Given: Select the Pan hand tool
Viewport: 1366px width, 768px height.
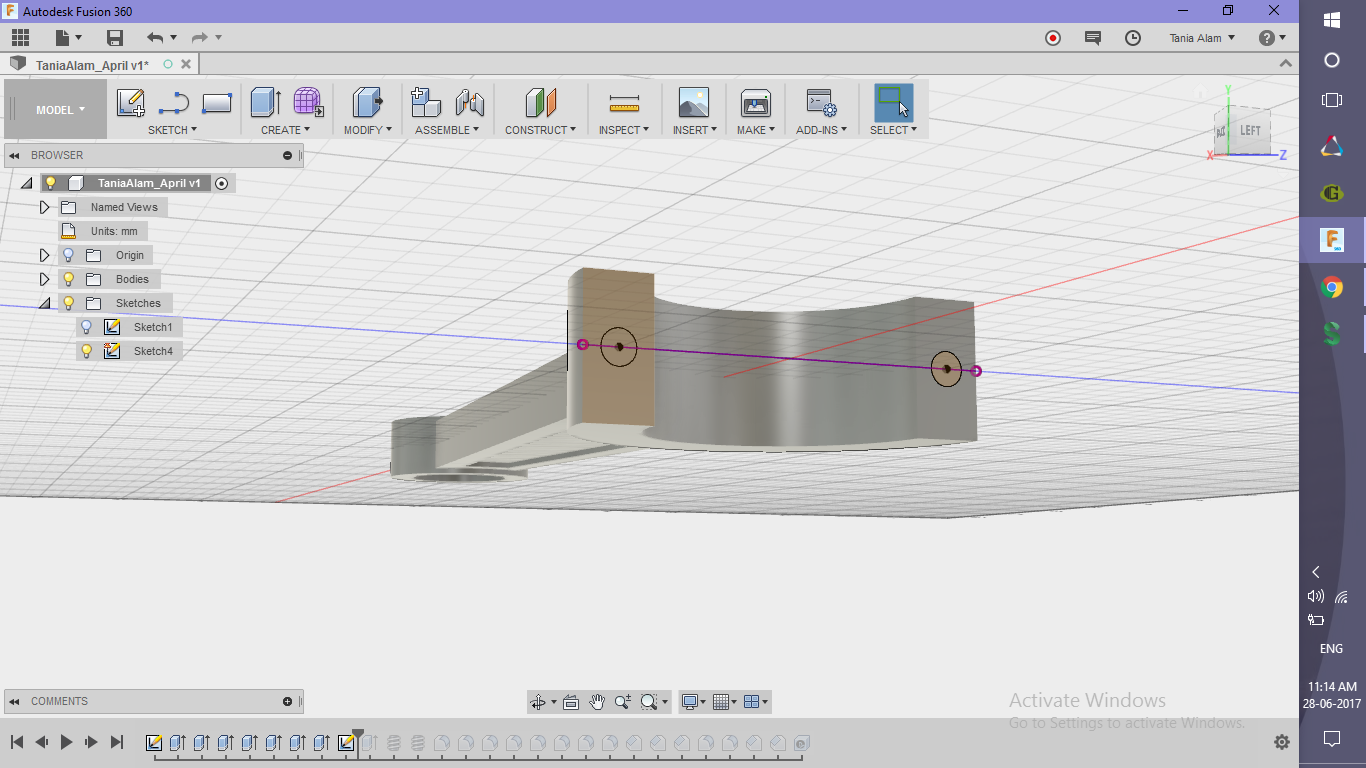Looking at the screenshot, I should (597, 702).
